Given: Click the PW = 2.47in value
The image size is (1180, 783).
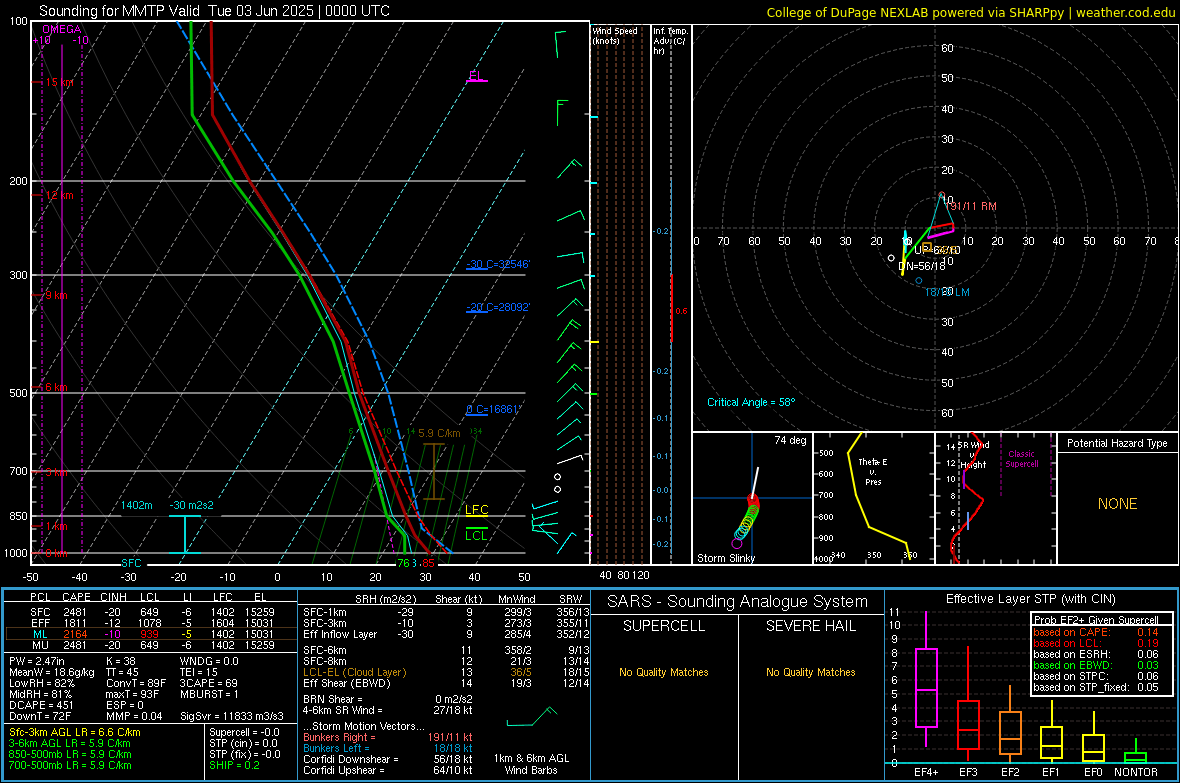Looking at the screenshot, I should (37, 661).
